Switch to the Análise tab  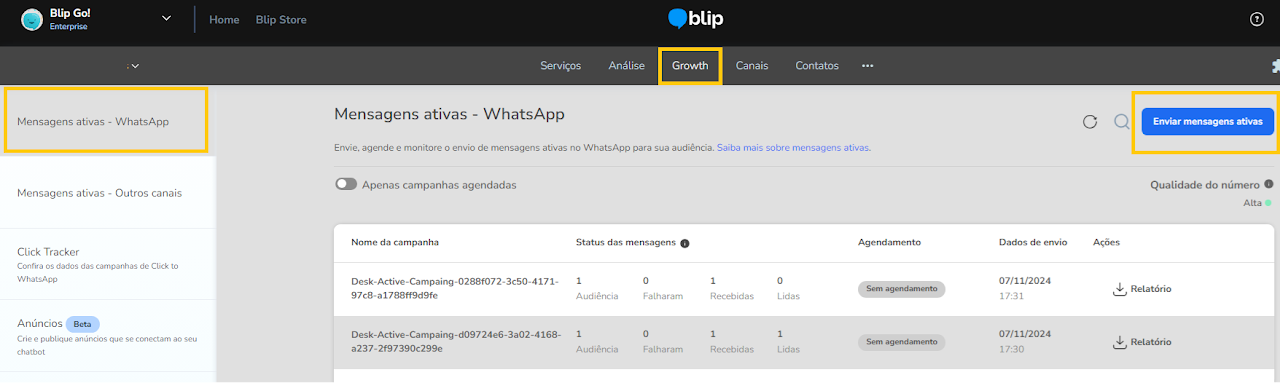pos(626,66)
